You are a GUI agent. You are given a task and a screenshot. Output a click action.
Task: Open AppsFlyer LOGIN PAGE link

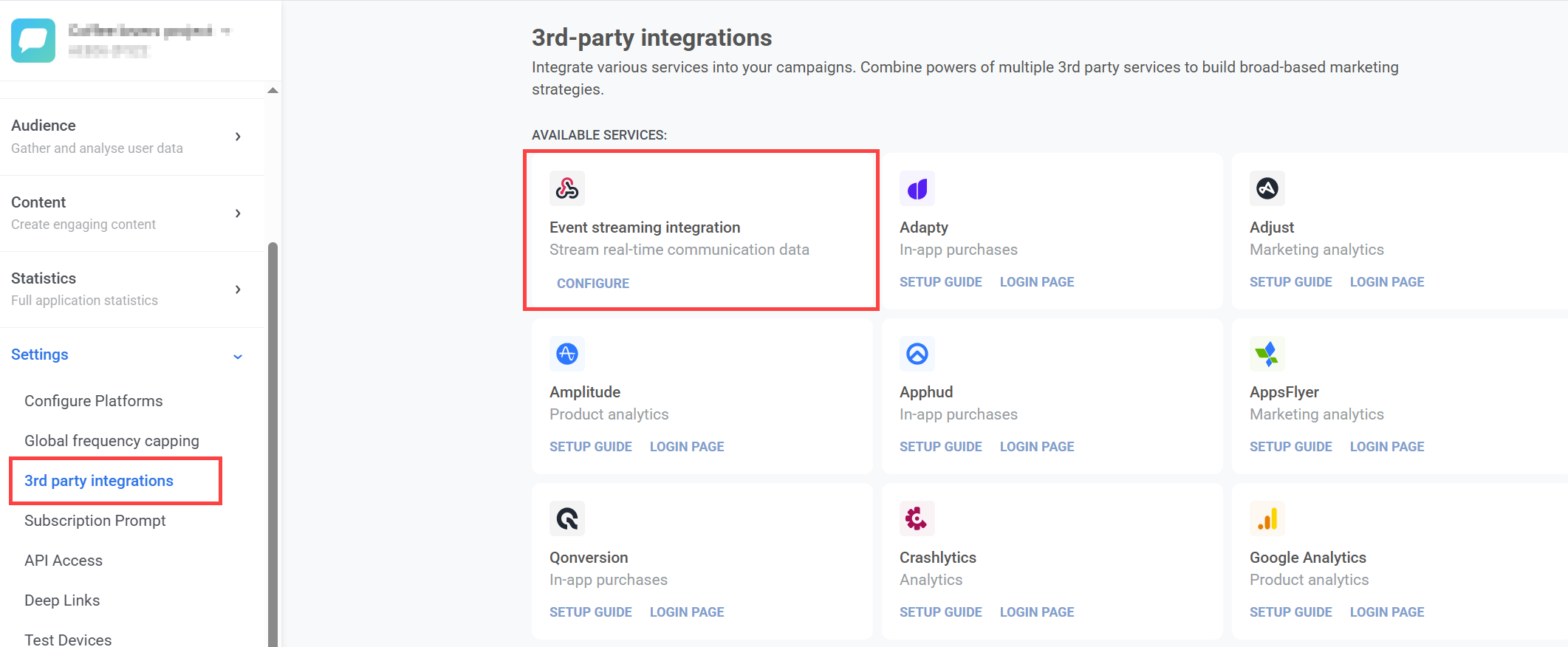tap(1387, 447)
